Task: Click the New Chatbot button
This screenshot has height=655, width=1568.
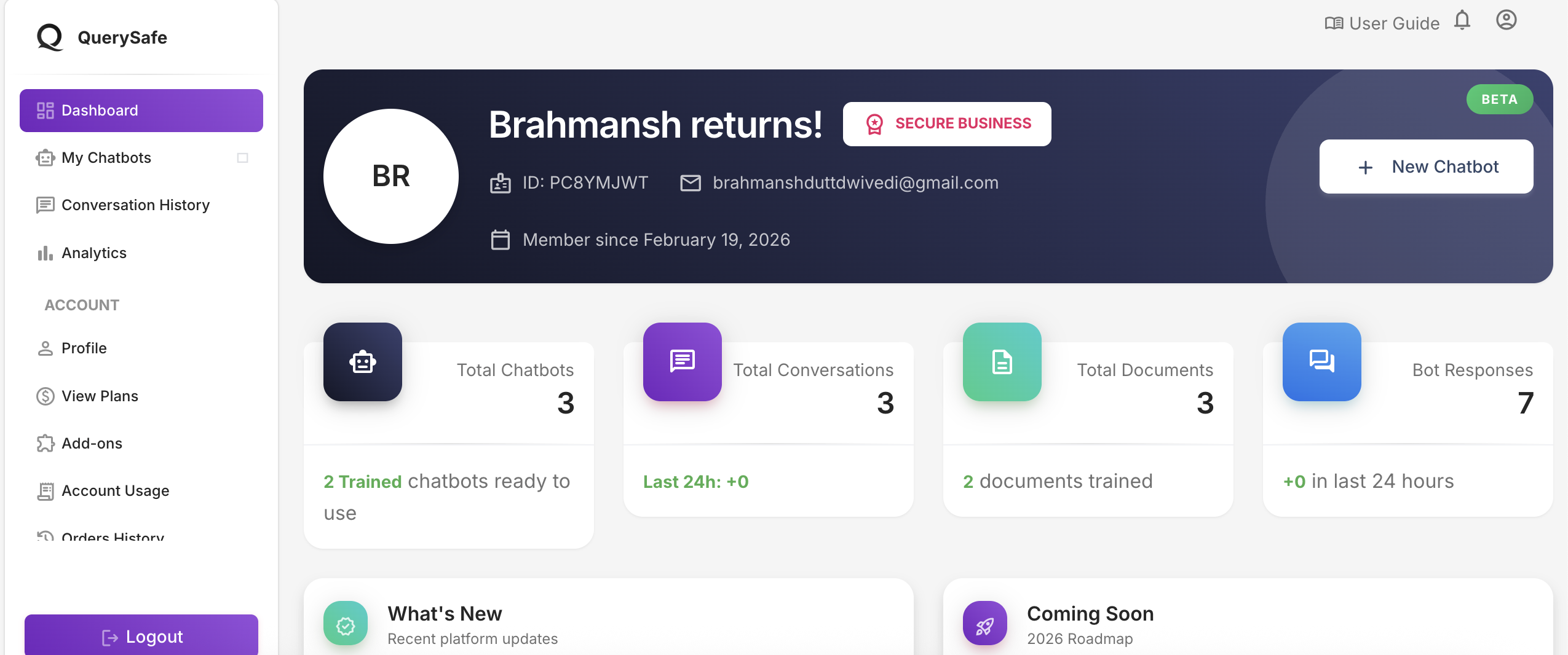Action: click(x=1426, y=167)
